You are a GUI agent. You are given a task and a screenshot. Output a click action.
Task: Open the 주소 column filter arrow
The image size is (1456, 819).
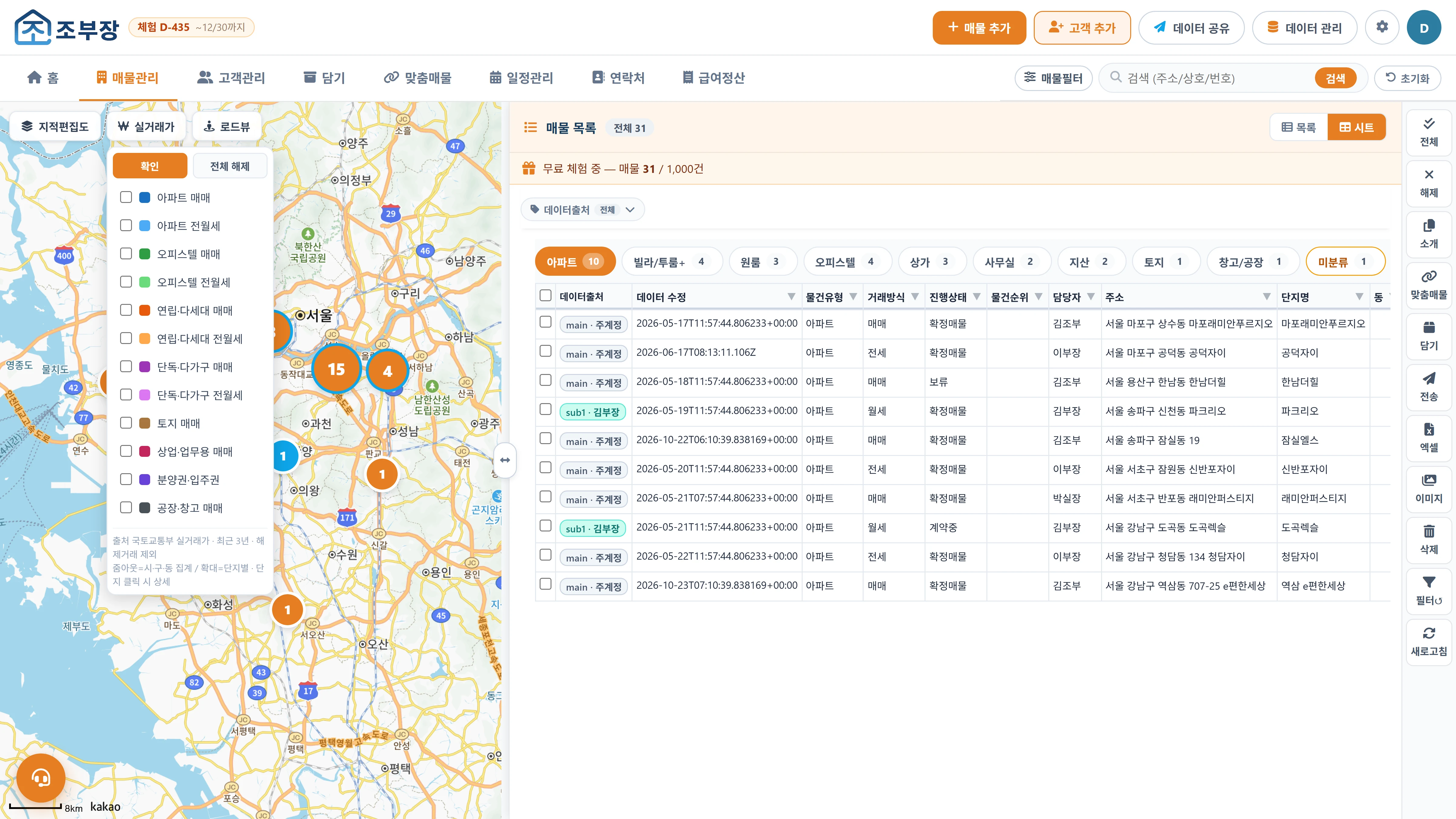(1267, 297)
